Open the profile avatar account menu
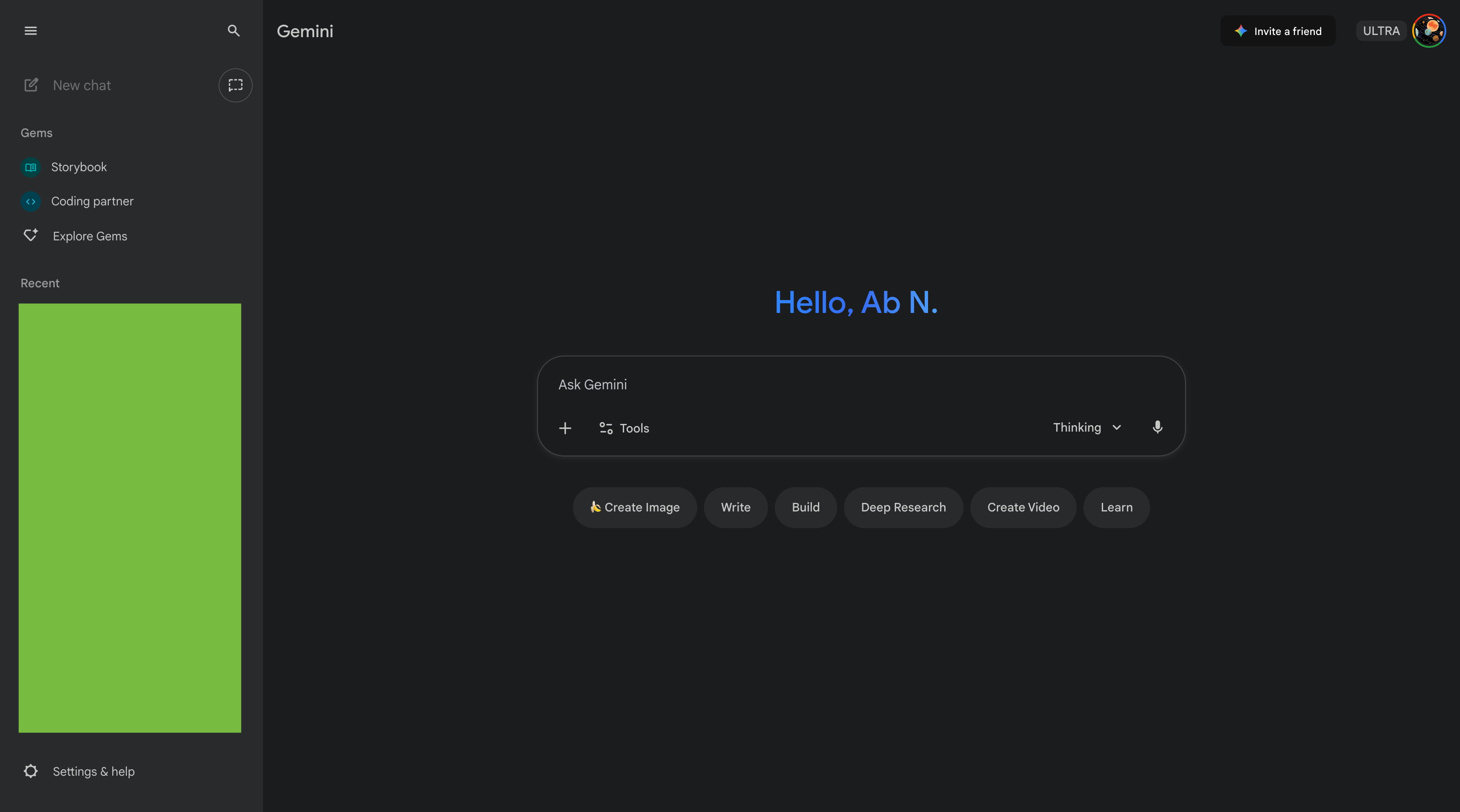 point(1429,31)
